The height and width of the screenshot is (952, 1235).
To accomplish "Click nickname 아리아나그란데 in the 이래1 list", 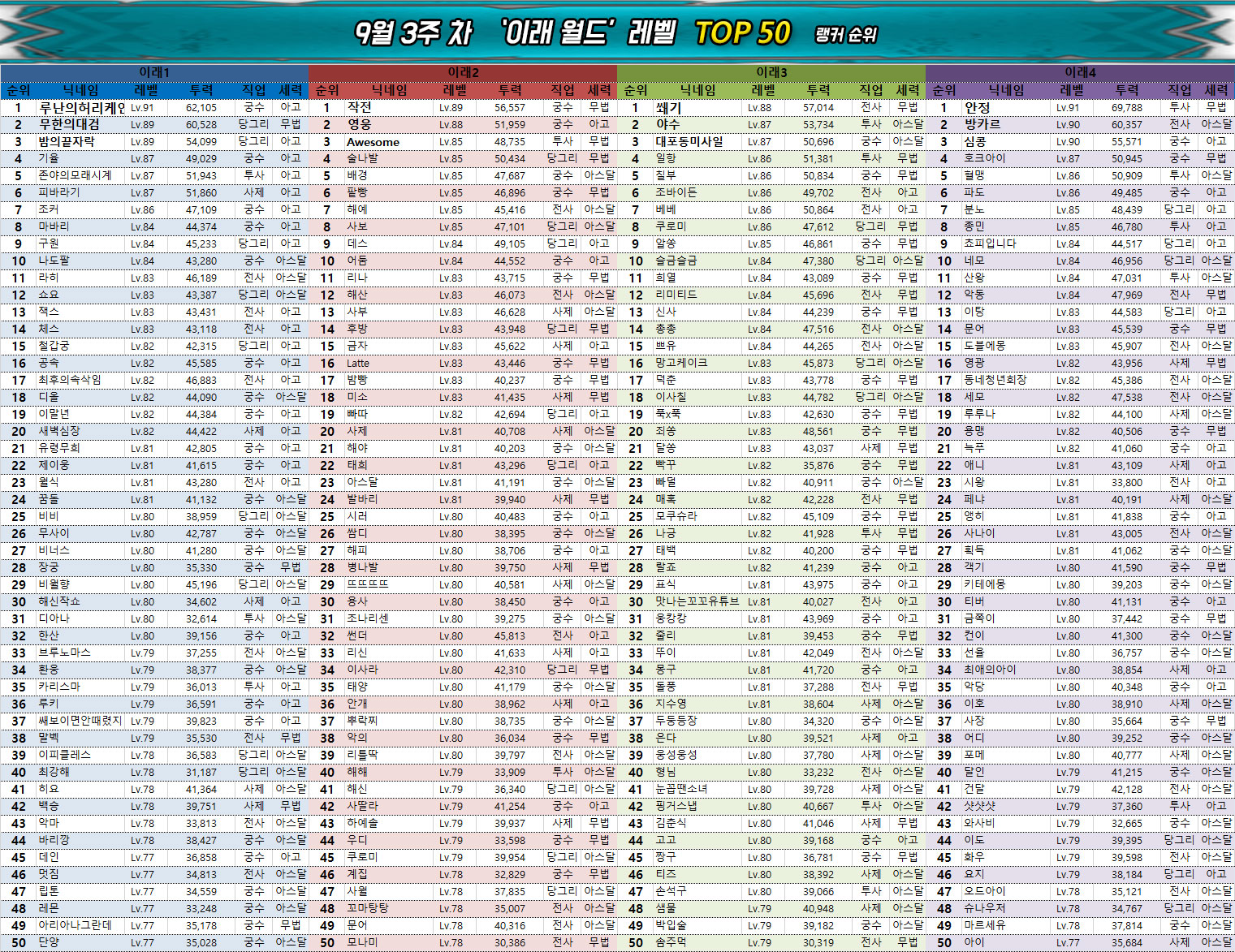I will tap(75, 925).
